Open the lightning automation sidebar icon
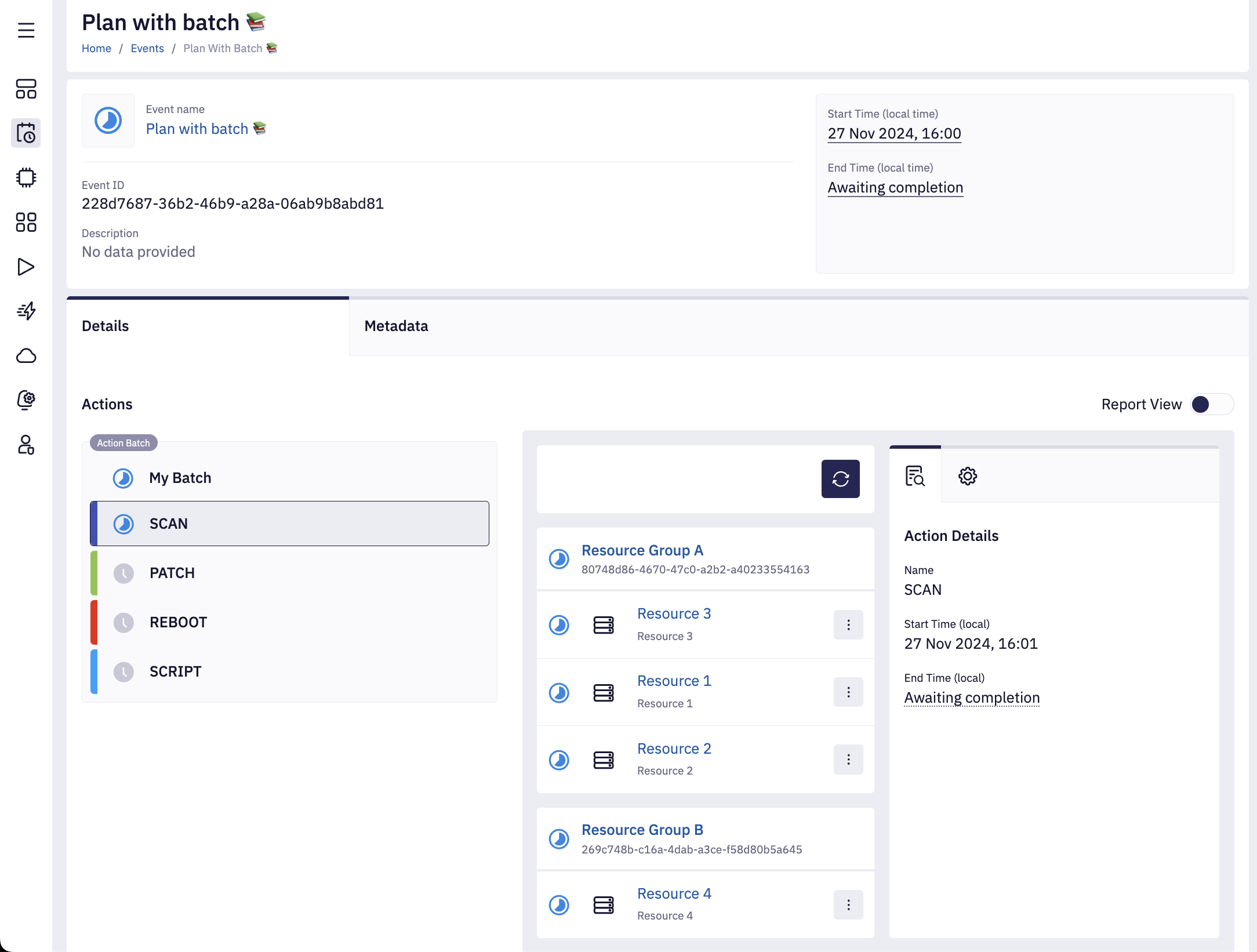The height and width of the screenshot is (952, 1257). tap(26, 311)
